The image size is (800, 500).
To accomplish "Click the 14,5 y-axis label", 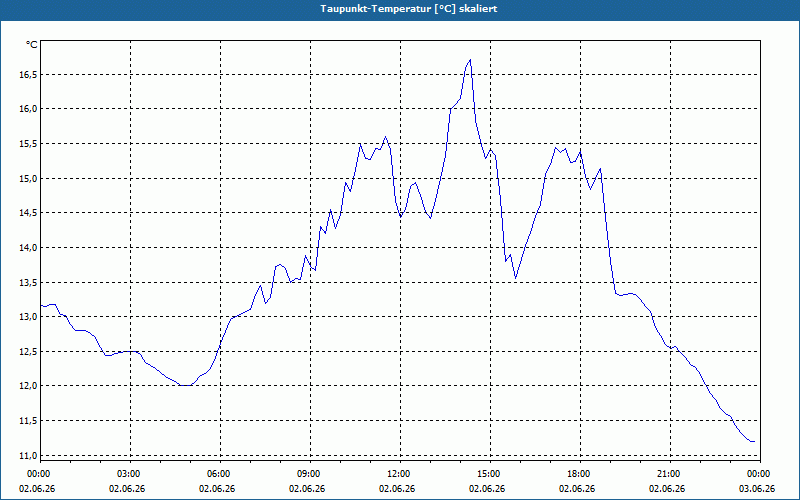I will [28, 213].
